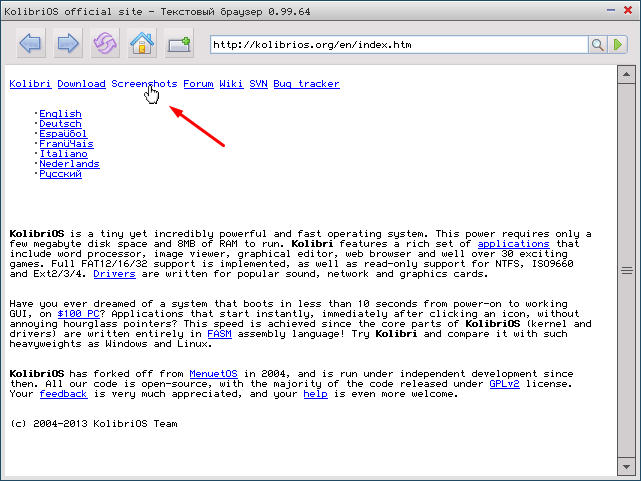Click the Back arrow button
The height and width of the screenshot is (481, 641).
point(30,44)
